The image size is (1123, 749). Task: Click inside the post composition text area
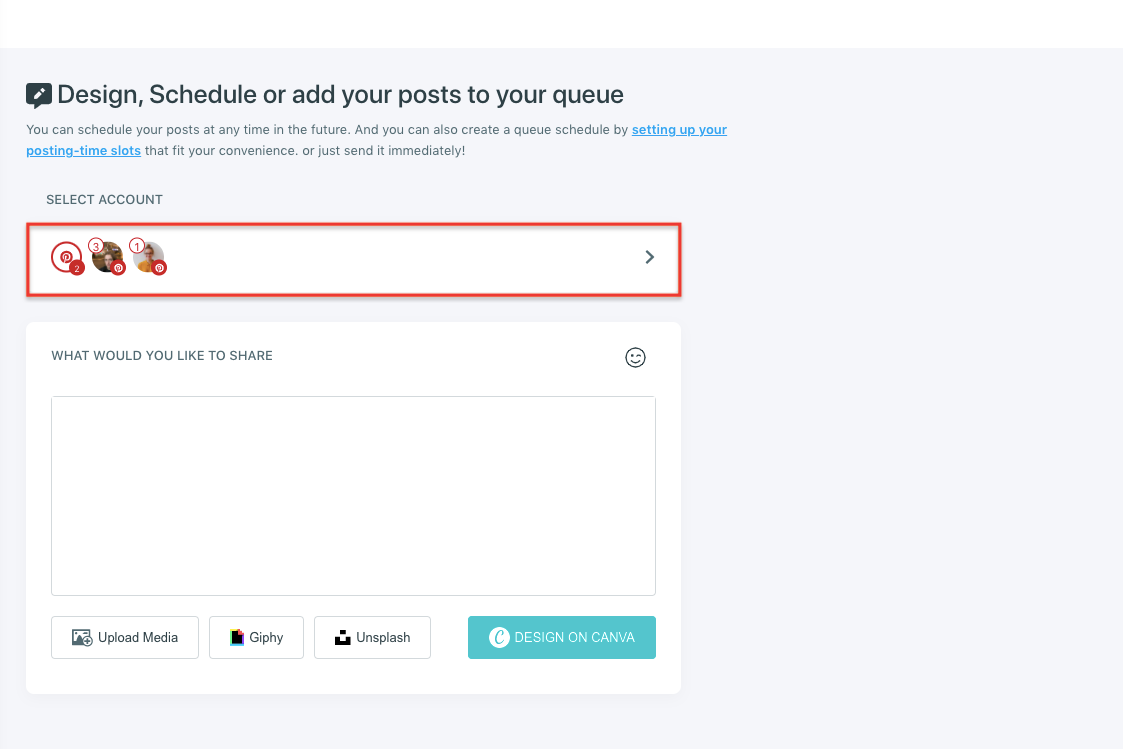click(x=353, y=495)
